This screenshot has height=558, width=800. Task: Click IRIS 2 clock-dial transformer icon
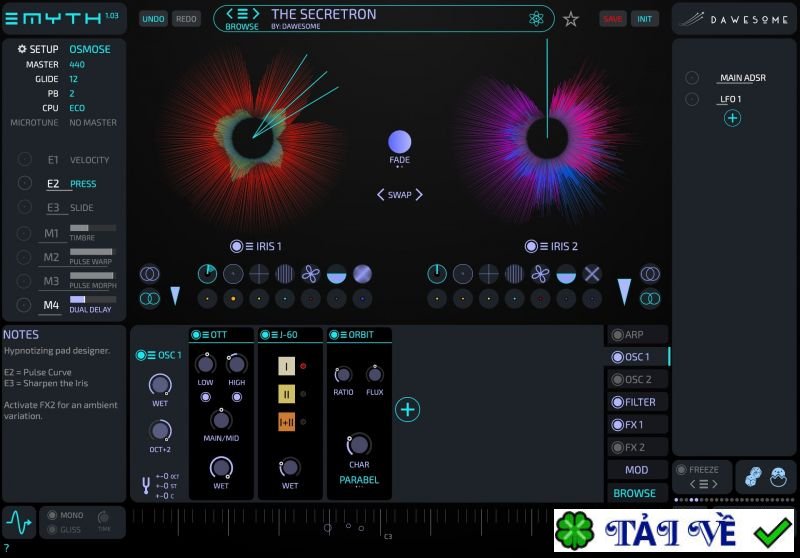[x=437, y=274]
